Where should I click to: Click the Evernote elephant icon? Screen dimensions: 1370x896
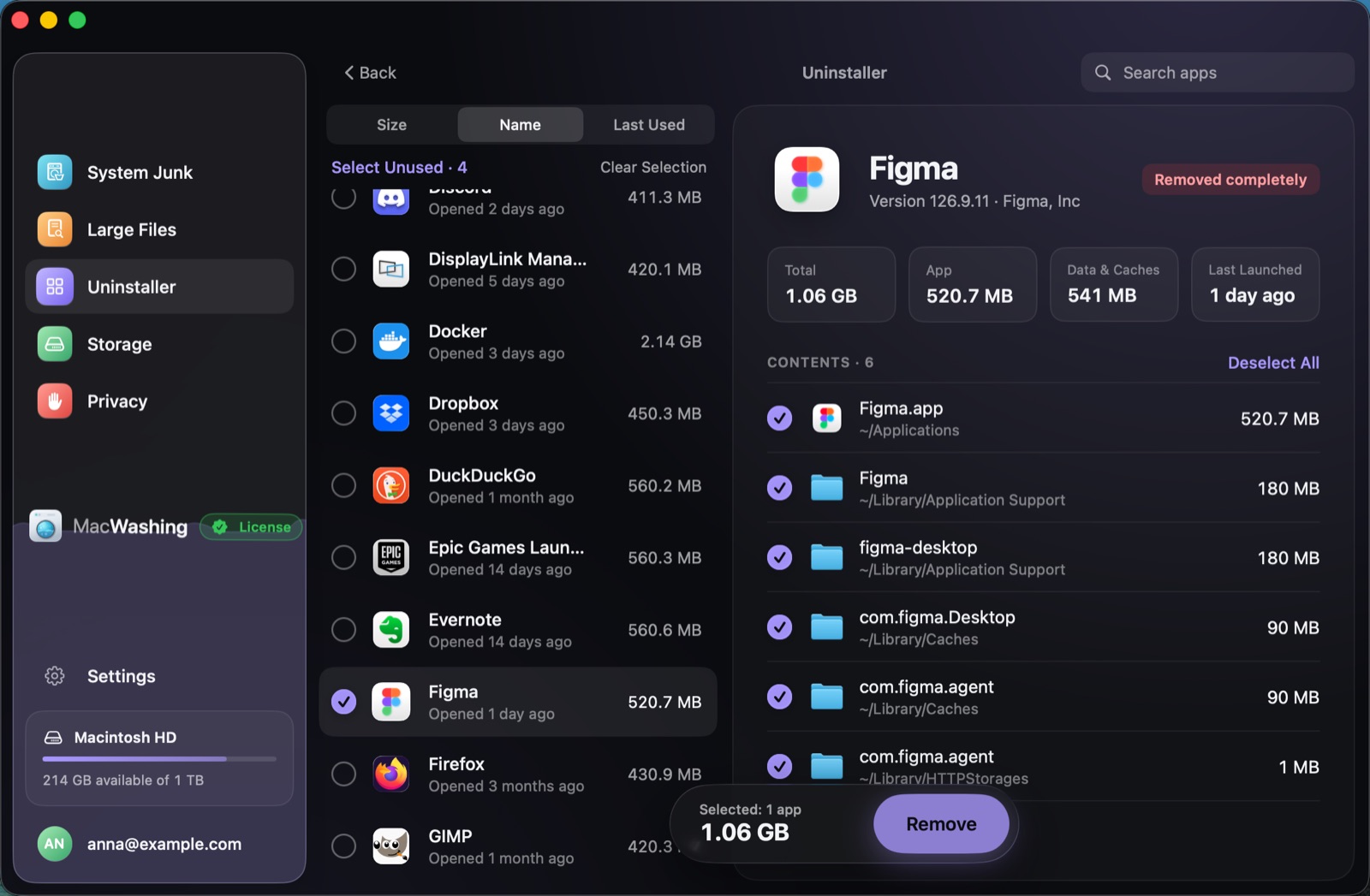(x=391, y=630)
